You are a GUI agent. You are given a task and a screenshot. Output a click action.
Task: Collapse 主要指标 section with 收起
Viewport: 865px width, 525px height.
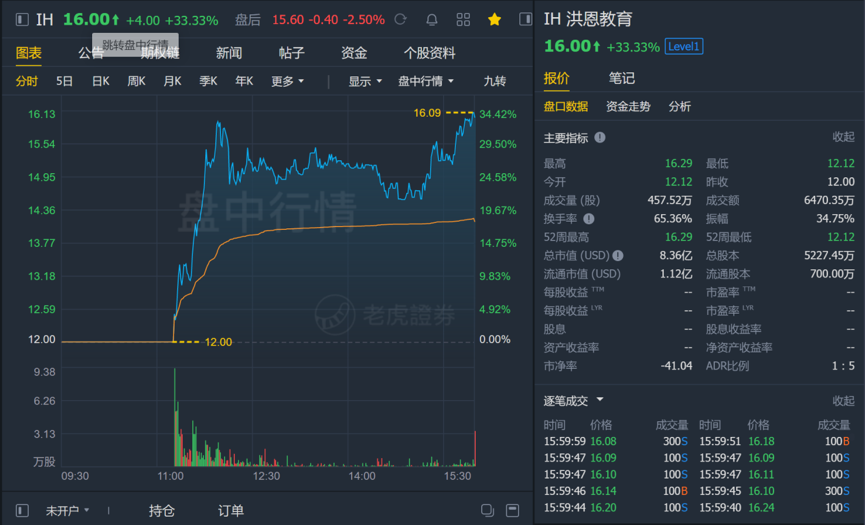pyautogui.click(x=843, y=137)
